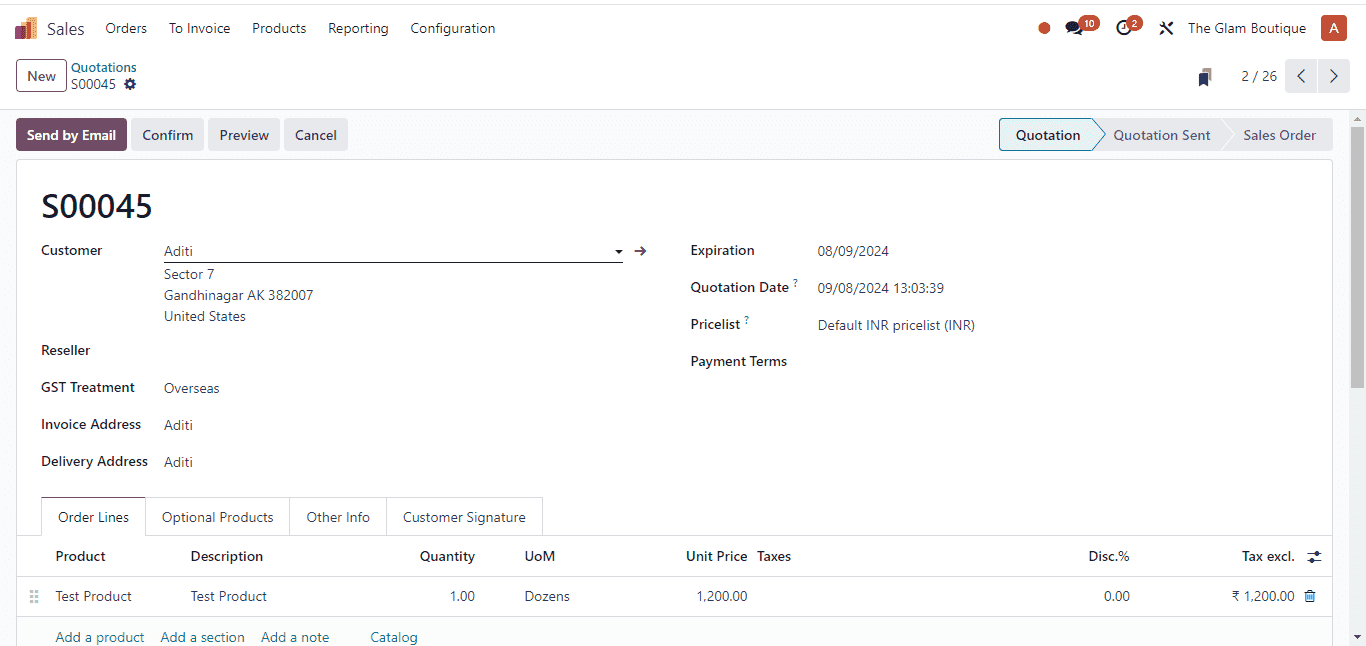
Task: Click the Add a product link
Action: (x=100, y=637)
